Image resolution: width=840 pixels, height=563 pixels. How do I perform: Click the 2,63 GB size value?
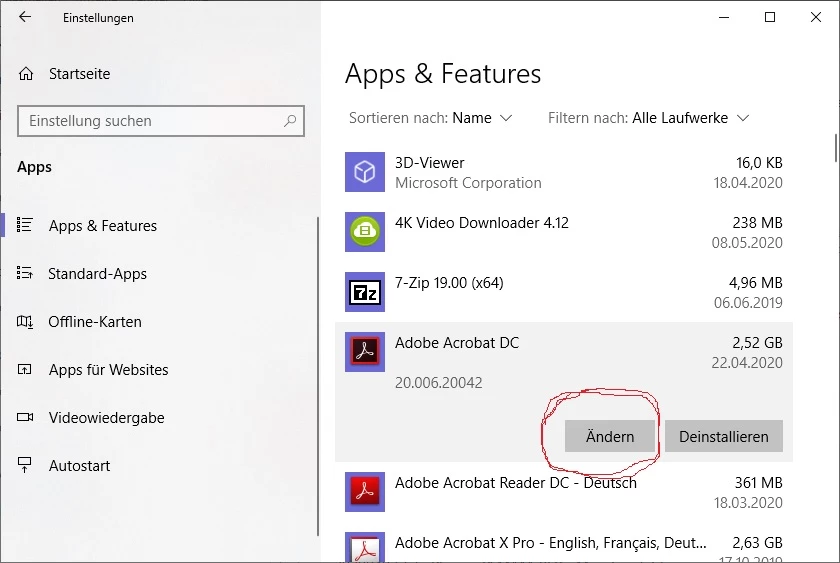[x=758, y=543]
